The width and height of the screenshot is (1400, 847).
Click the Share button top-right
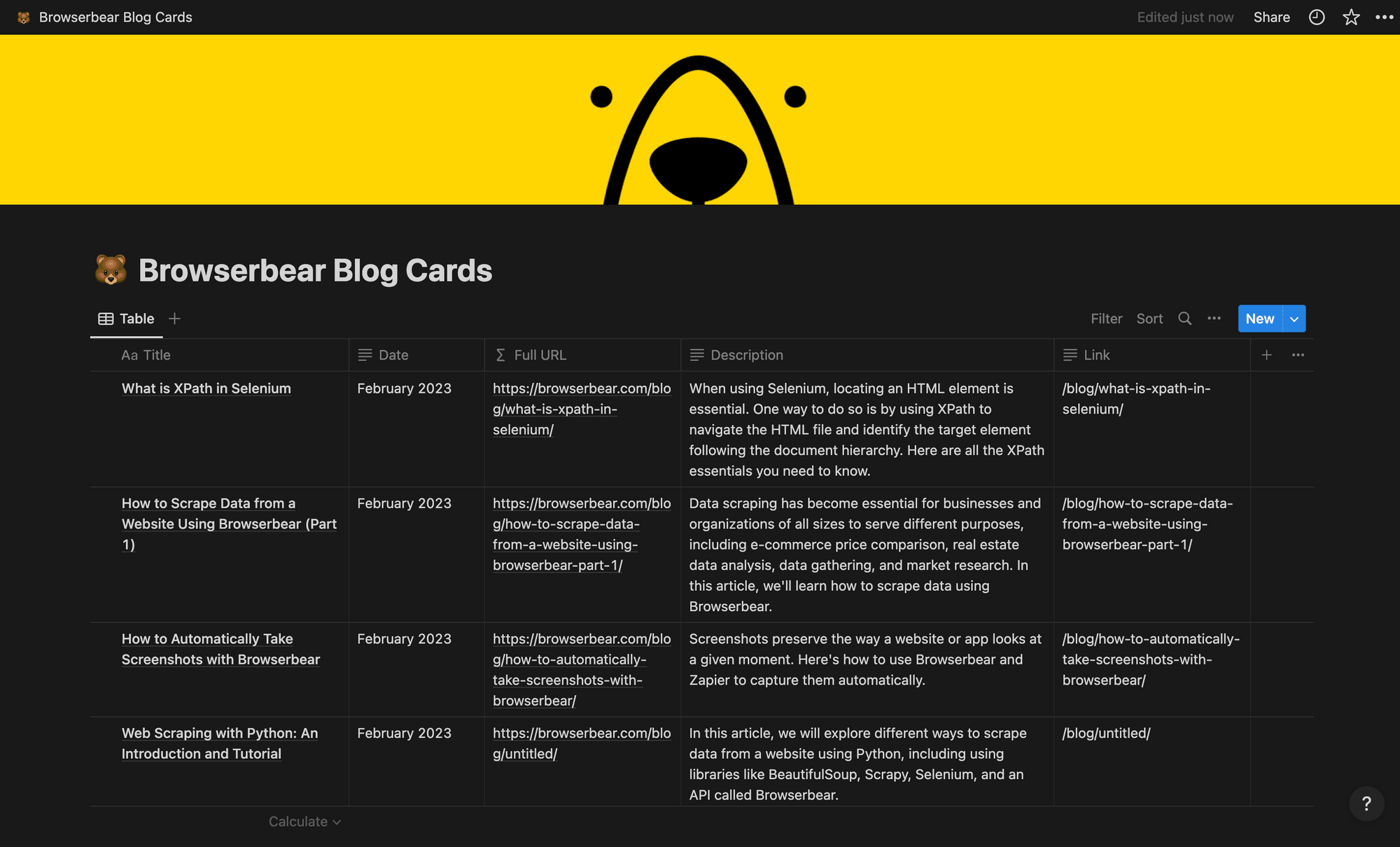pyautogui.click(x=1272, y=17)
